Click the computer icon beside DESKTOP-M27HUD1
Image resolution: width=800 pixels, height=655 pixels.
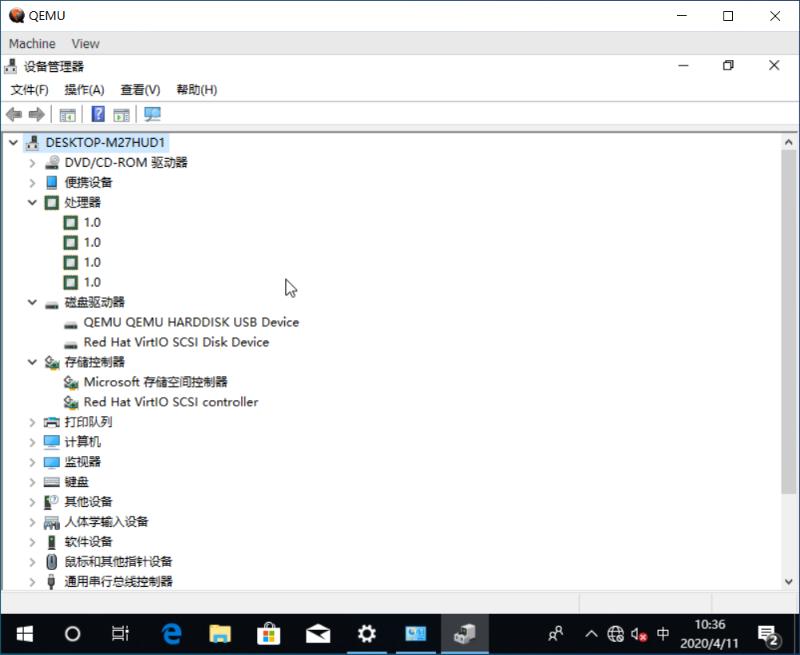30,142
